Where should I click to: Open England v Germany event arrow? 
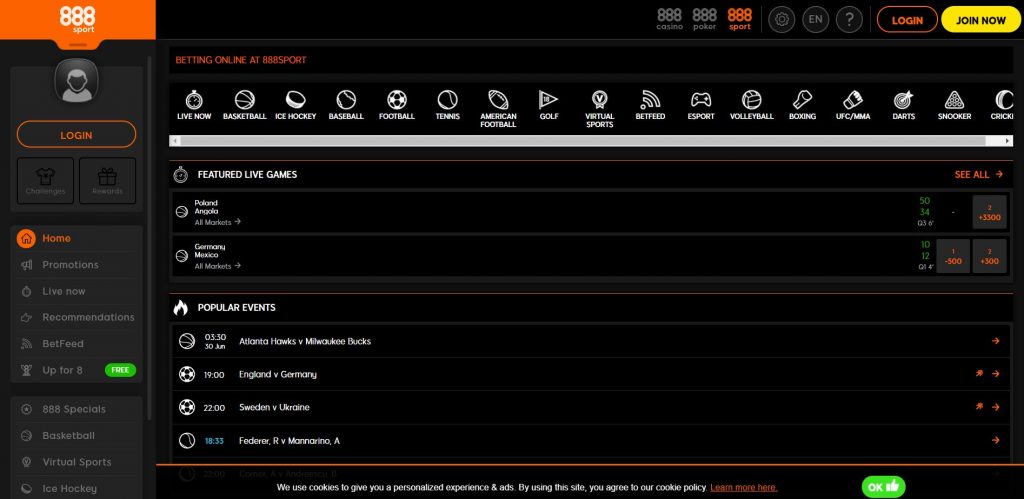995,374
